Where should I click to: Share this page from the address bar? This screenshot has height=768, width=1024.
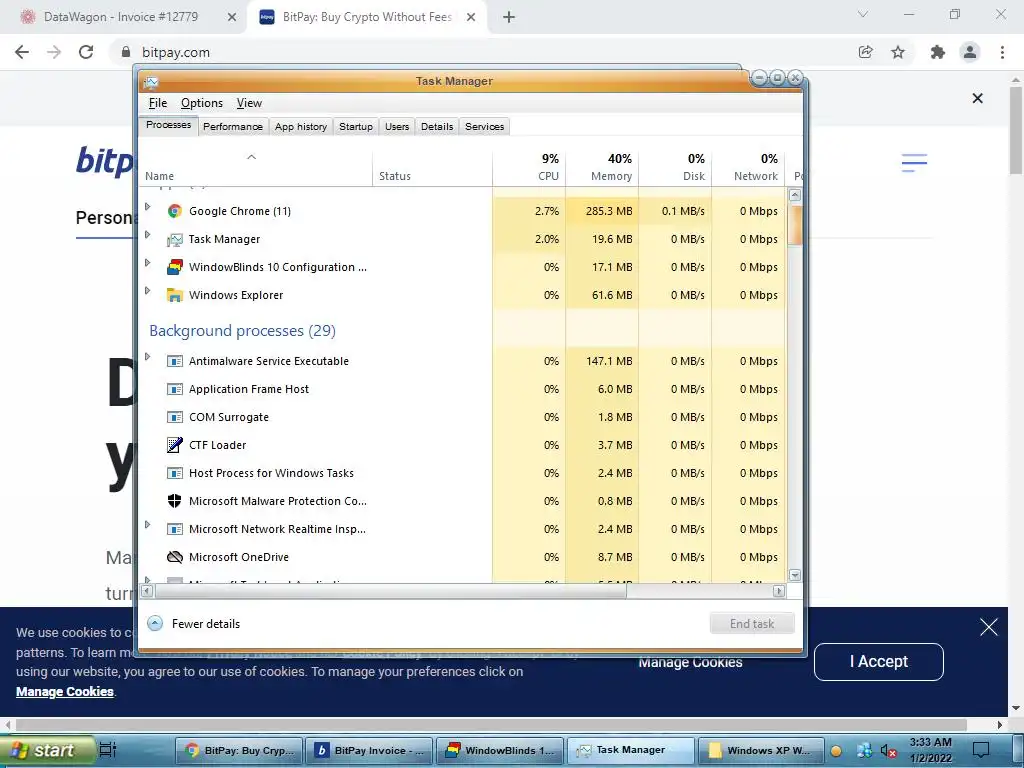(865, 52)
